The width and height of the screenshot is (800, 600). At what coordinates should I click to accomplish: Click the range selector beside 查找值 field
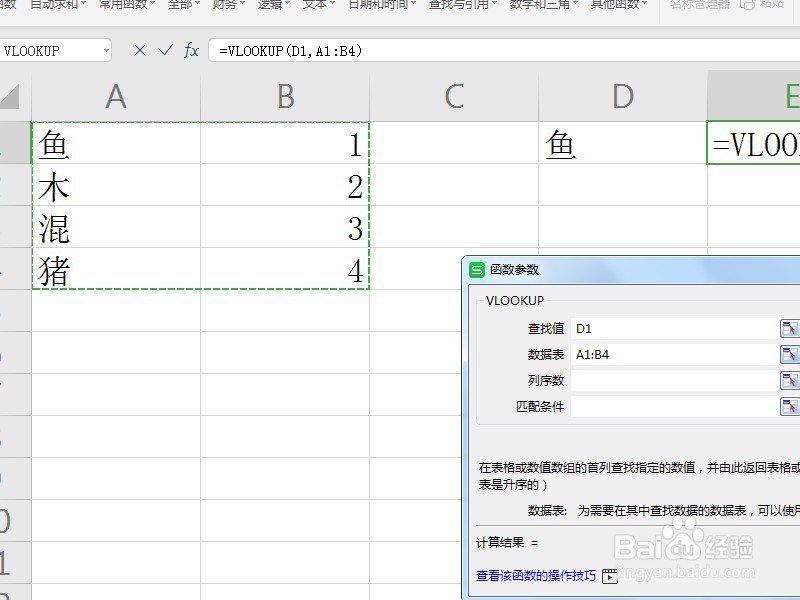click(790, 327)
